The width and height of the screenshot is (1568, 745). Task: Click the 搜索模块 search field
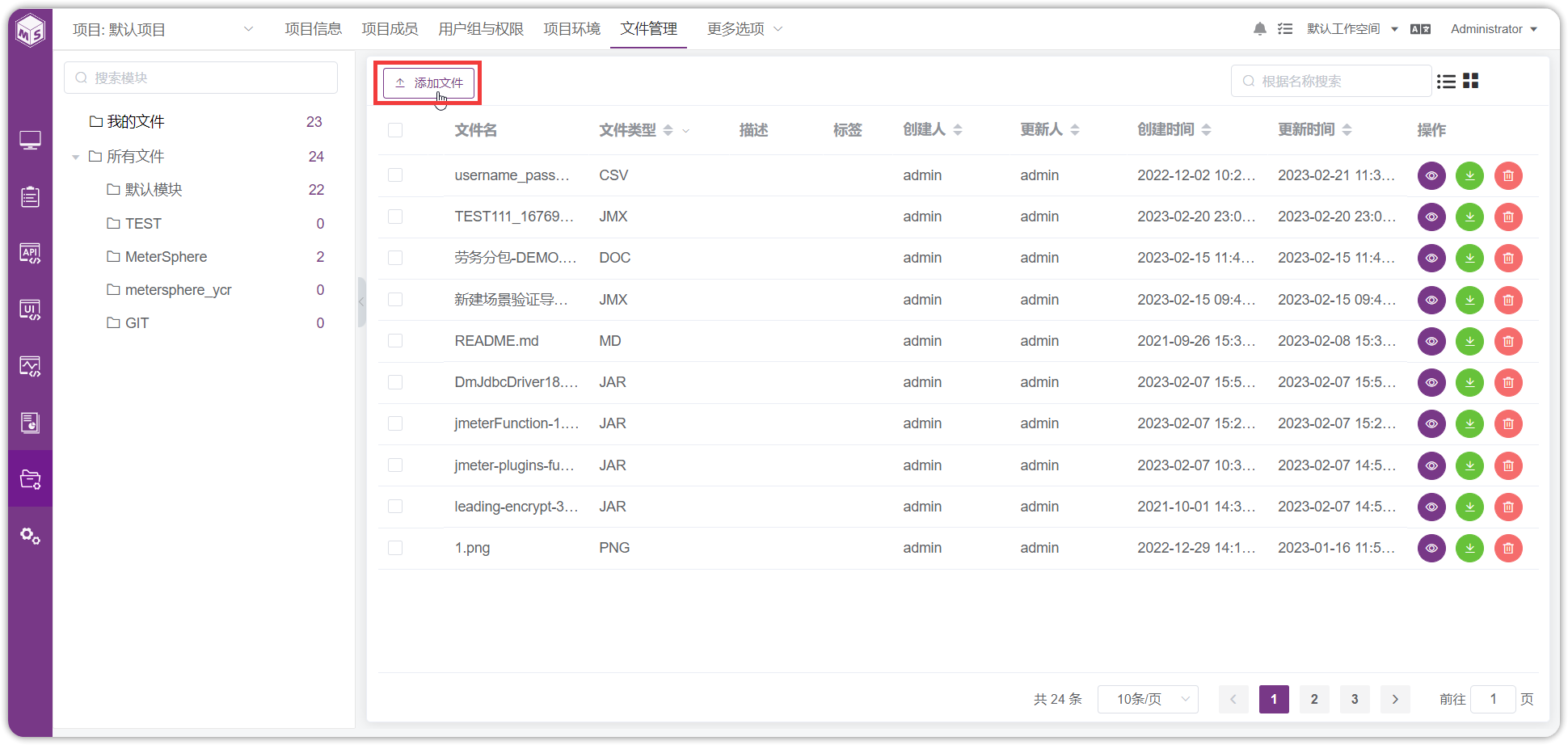click(x=200, y=78)
